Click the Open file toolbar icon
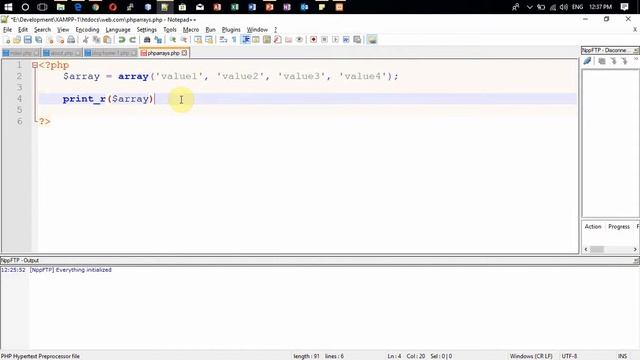 [x=17, y=40]
